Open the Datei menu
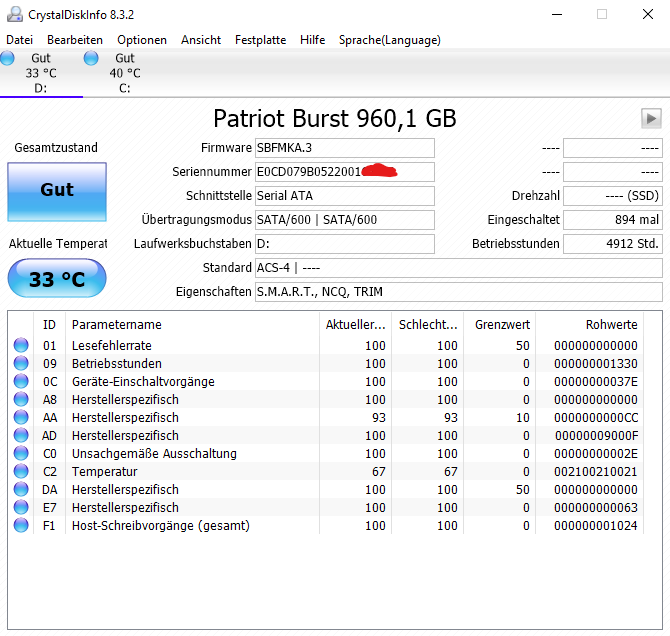Viewport: 670px width, 636px height. point(19,40)
